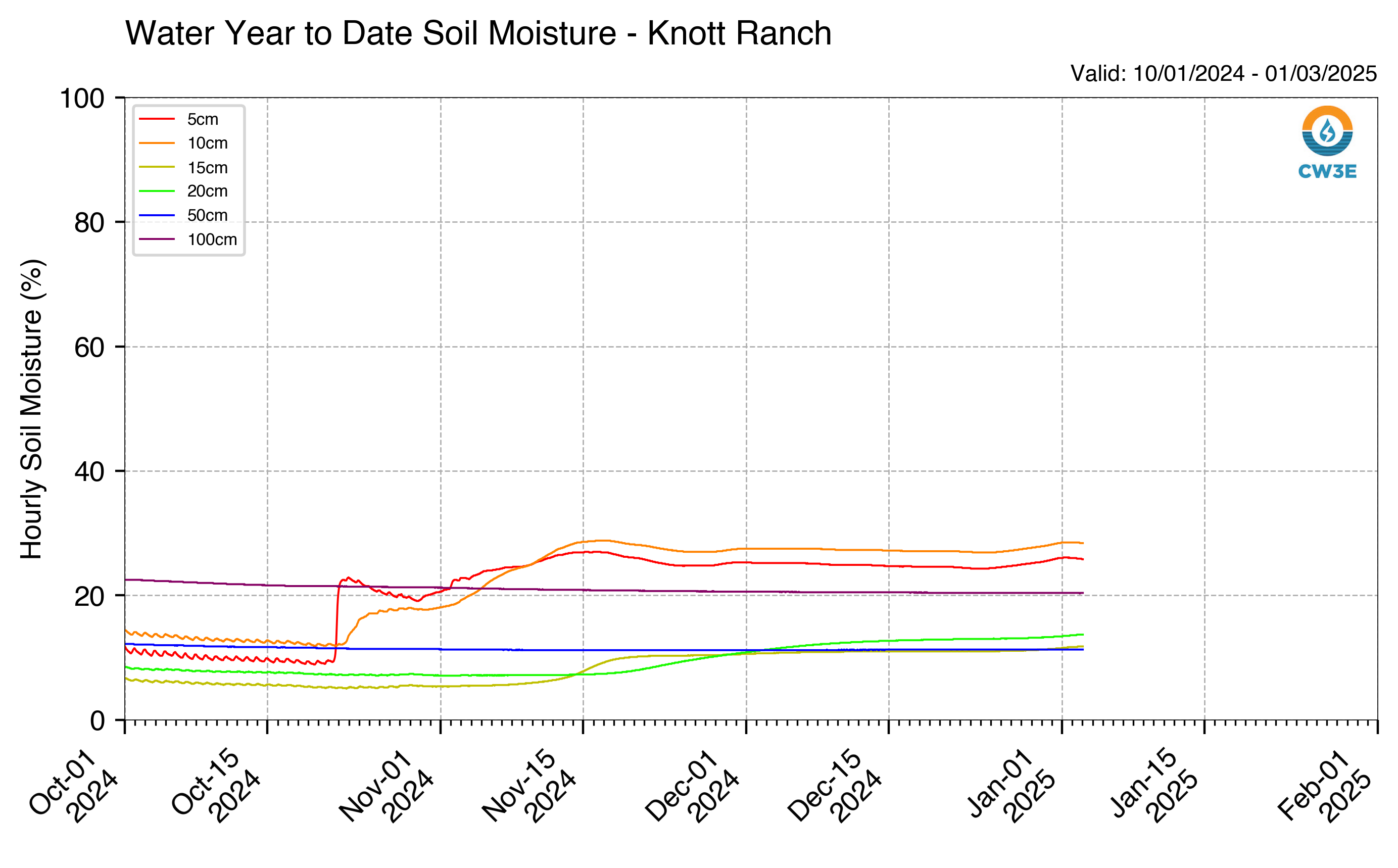Click the Nov-01 2024 axis label

click(x=386, y=785)
